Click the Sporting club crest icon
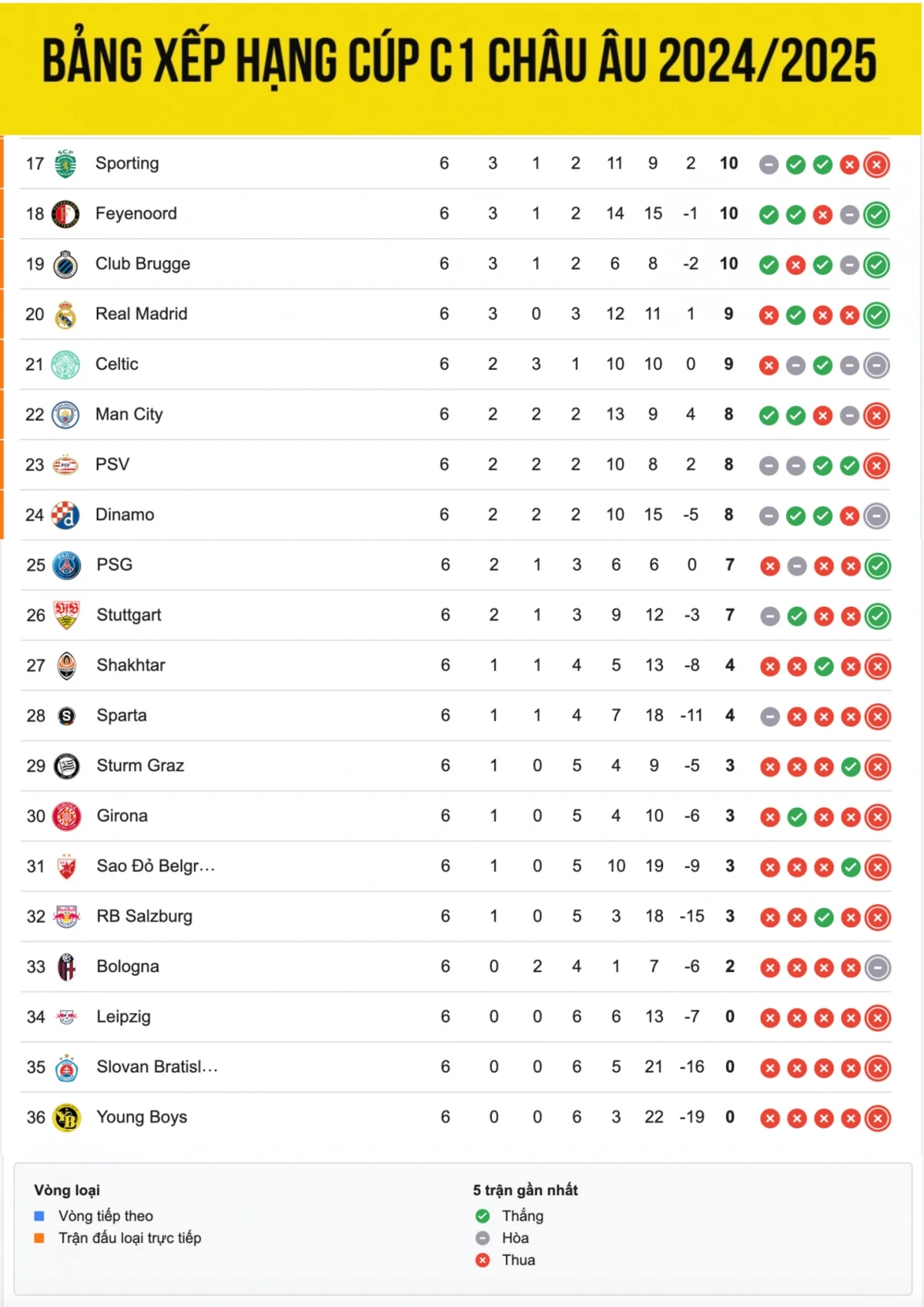The width and height of the screenshot is (924, 1307). coord(65,164)
